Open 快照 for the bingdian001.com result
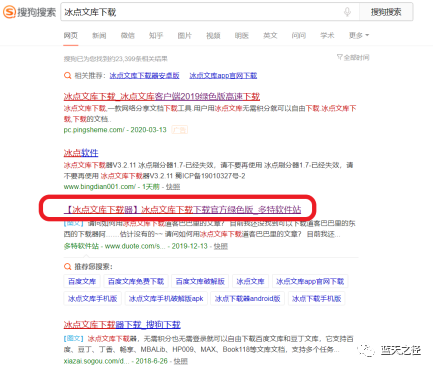 pyautogui.click(x=173, y=187)
